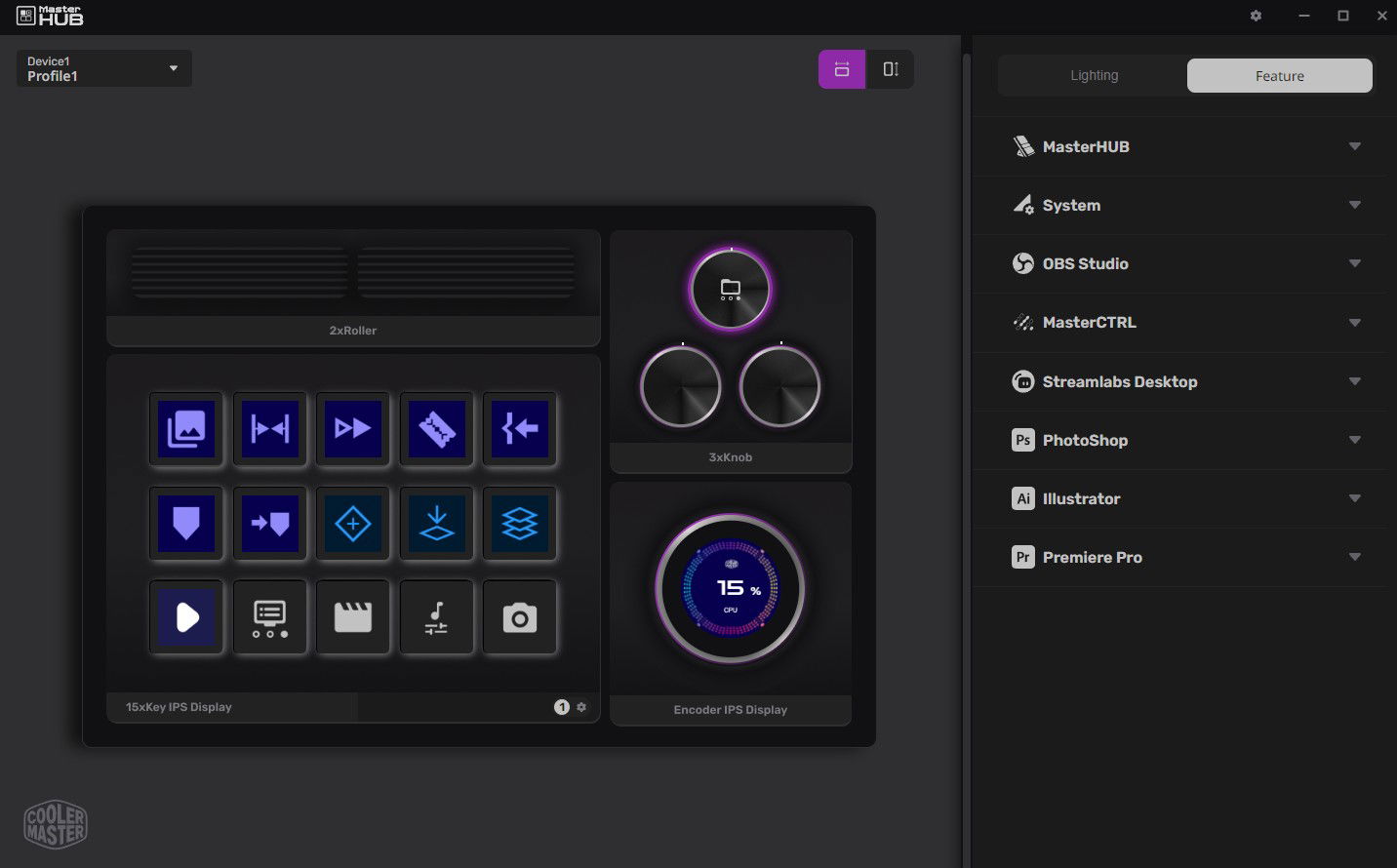Click the Streamlabs Desktop label
The image size is (1397, 868).
point(1119,382)
